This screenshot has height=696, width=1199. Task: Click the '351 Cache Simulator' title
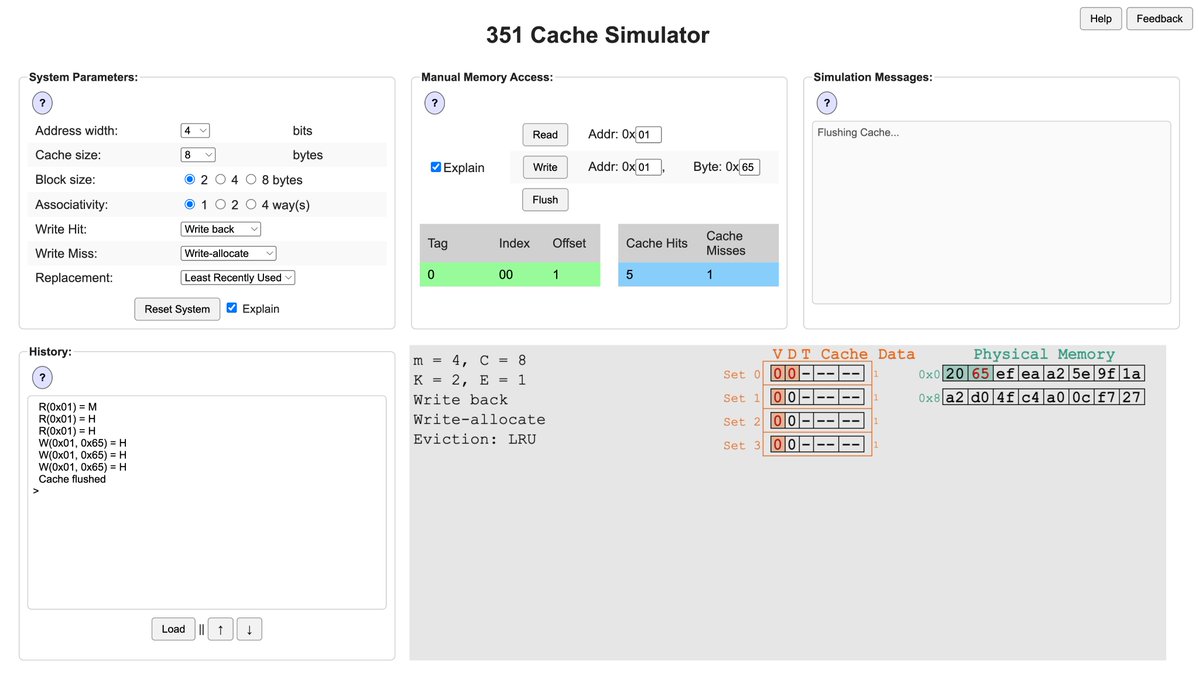point(598,35)
